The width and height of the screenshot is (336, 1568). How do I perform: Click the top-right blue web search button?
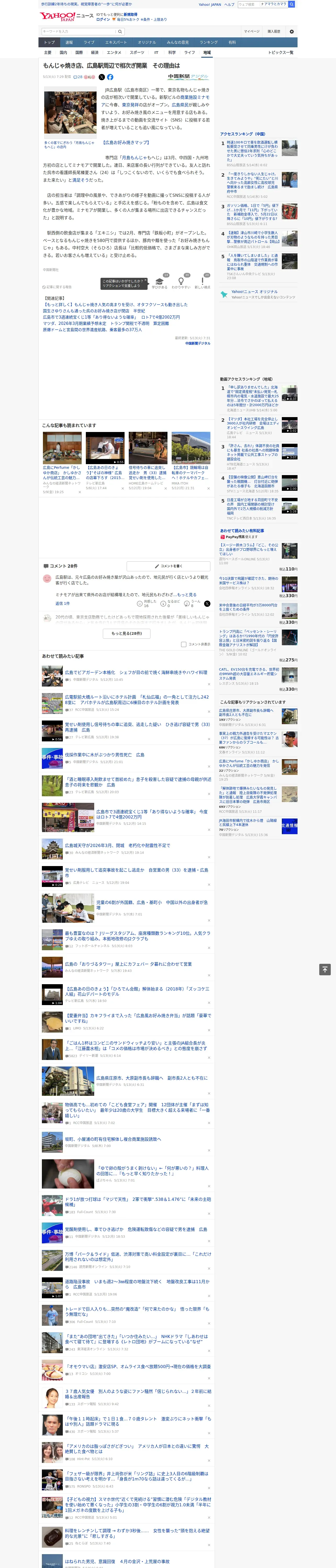(292, 4)
